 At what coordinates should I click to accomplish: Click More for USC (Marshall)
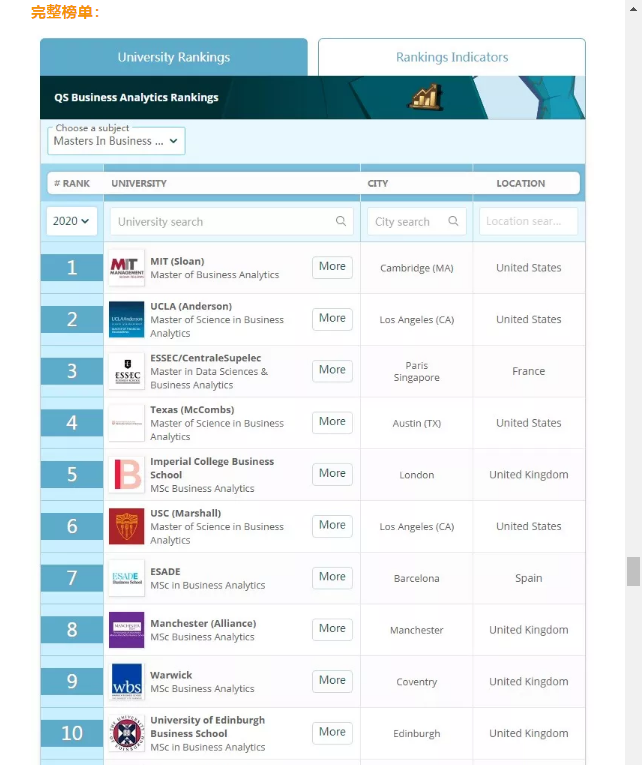click(x=332, y=525)
